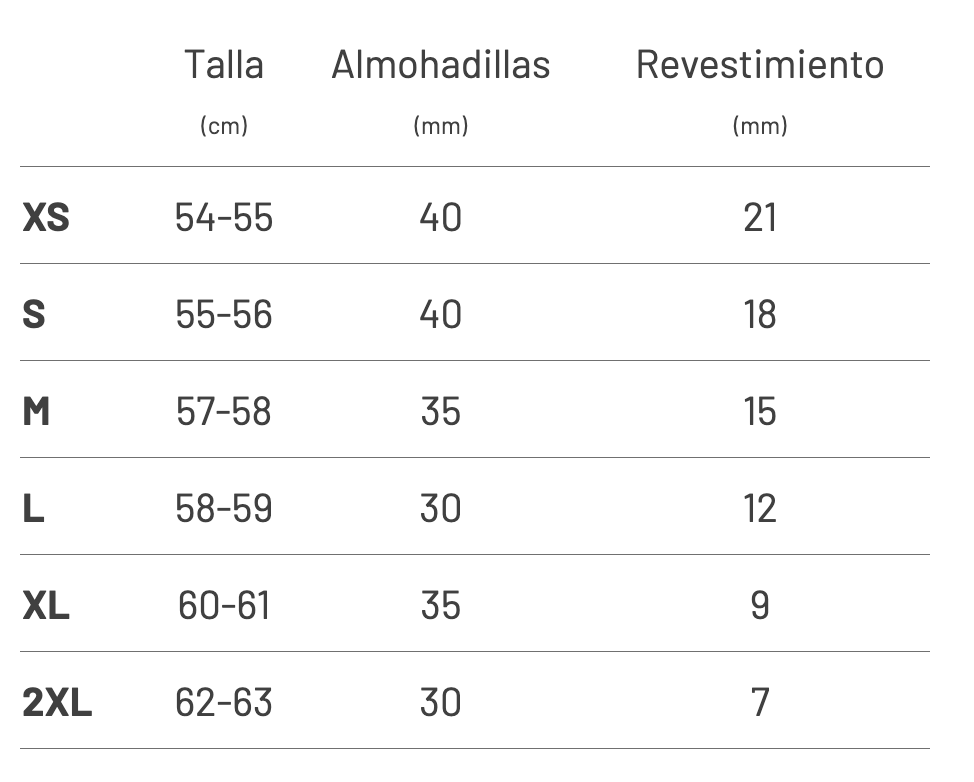Screen dimensions: 974x782
Task: Click the 60-61 measurement cell
Action: 224,605
